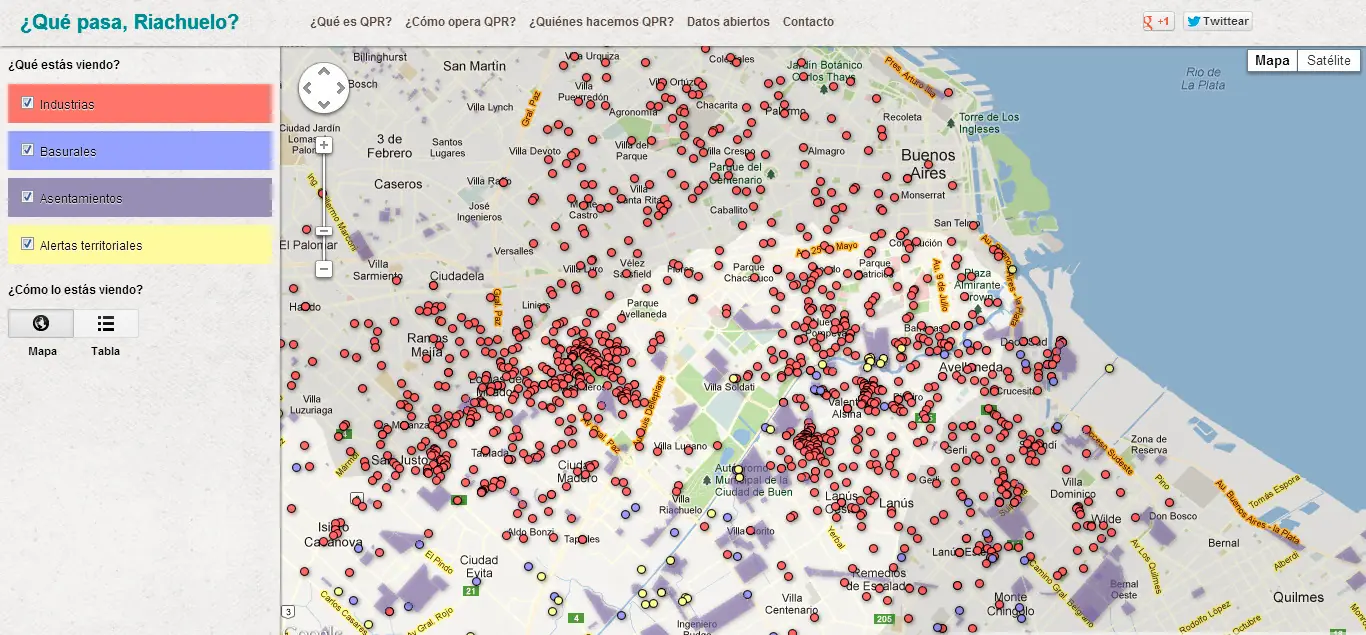The height and width of the screenshot is (635, 1366).
Task: Open the Contacto page
Action: click(808, 22)
